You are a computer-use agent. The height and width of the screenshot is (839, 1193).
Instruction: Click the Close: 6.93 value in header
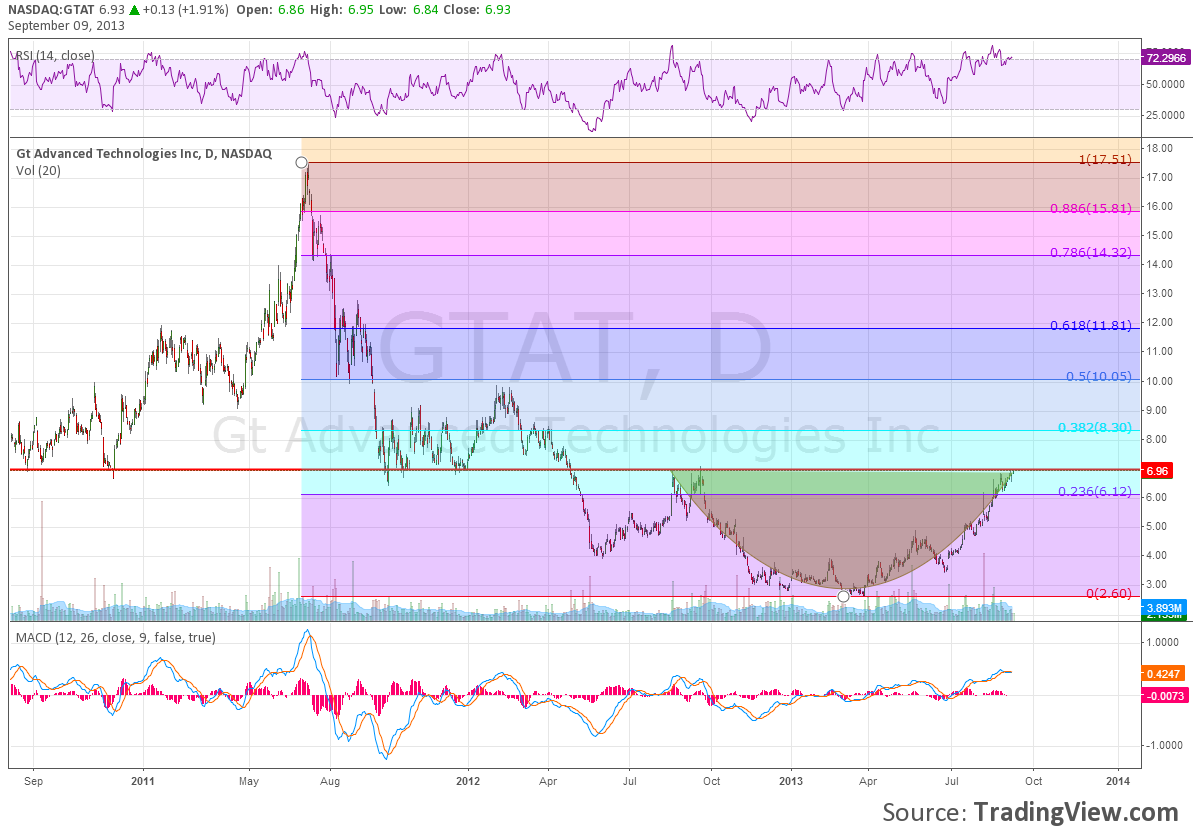pyautogui.click(x=476, y=10)
